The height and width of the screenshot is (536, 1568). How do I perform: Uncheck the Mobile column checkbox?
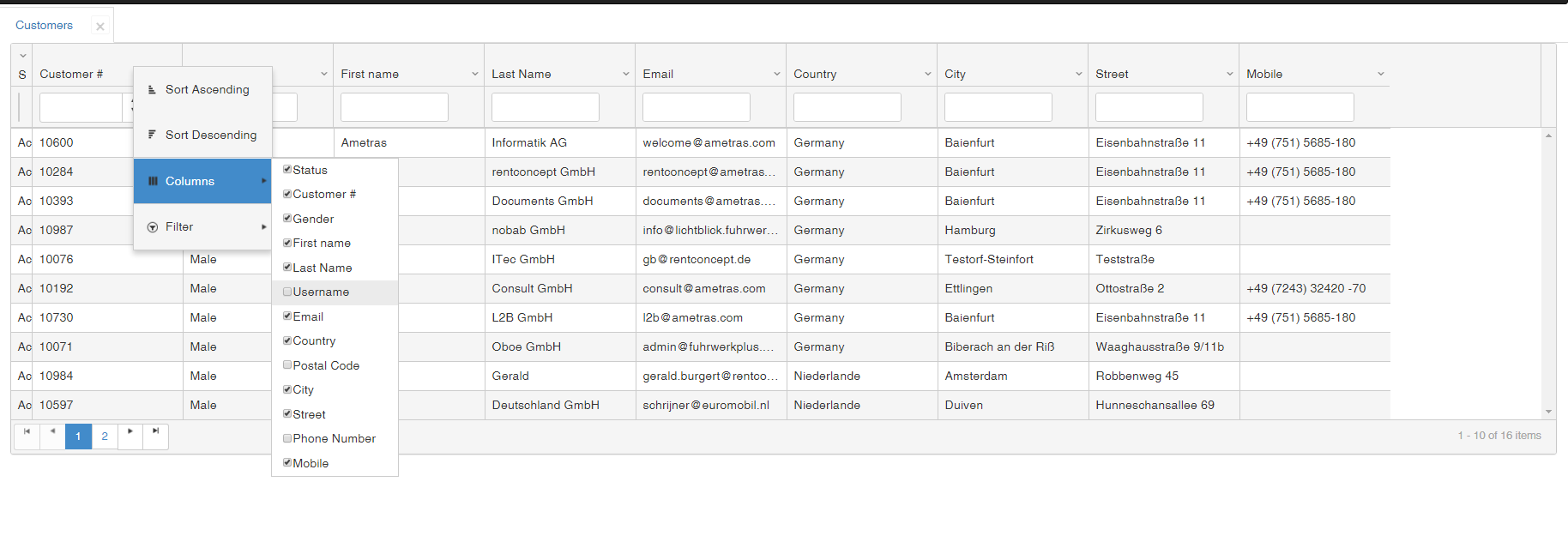(287, 462)
